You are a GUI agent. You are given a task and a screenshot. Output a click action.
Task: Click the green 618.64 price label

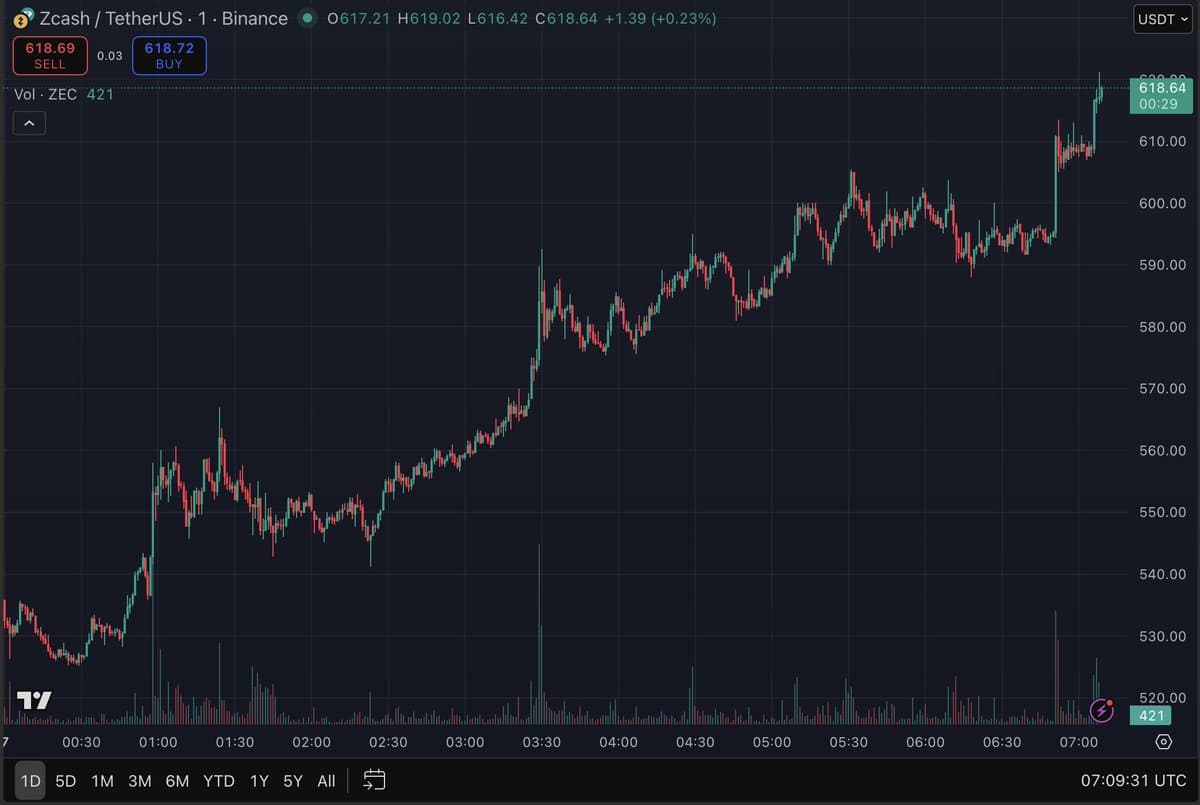point(1160,95)
